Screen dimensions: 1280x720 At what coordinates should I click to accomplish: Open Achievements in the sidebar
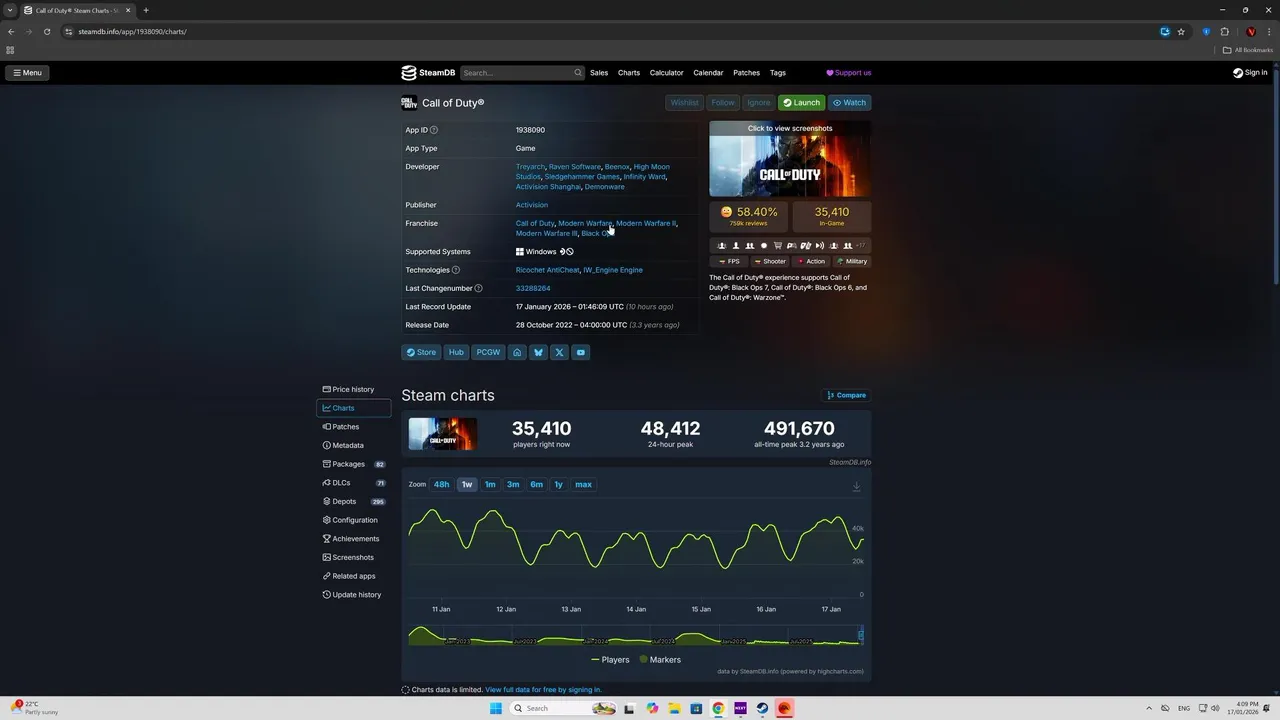click(x=354, y=539)
